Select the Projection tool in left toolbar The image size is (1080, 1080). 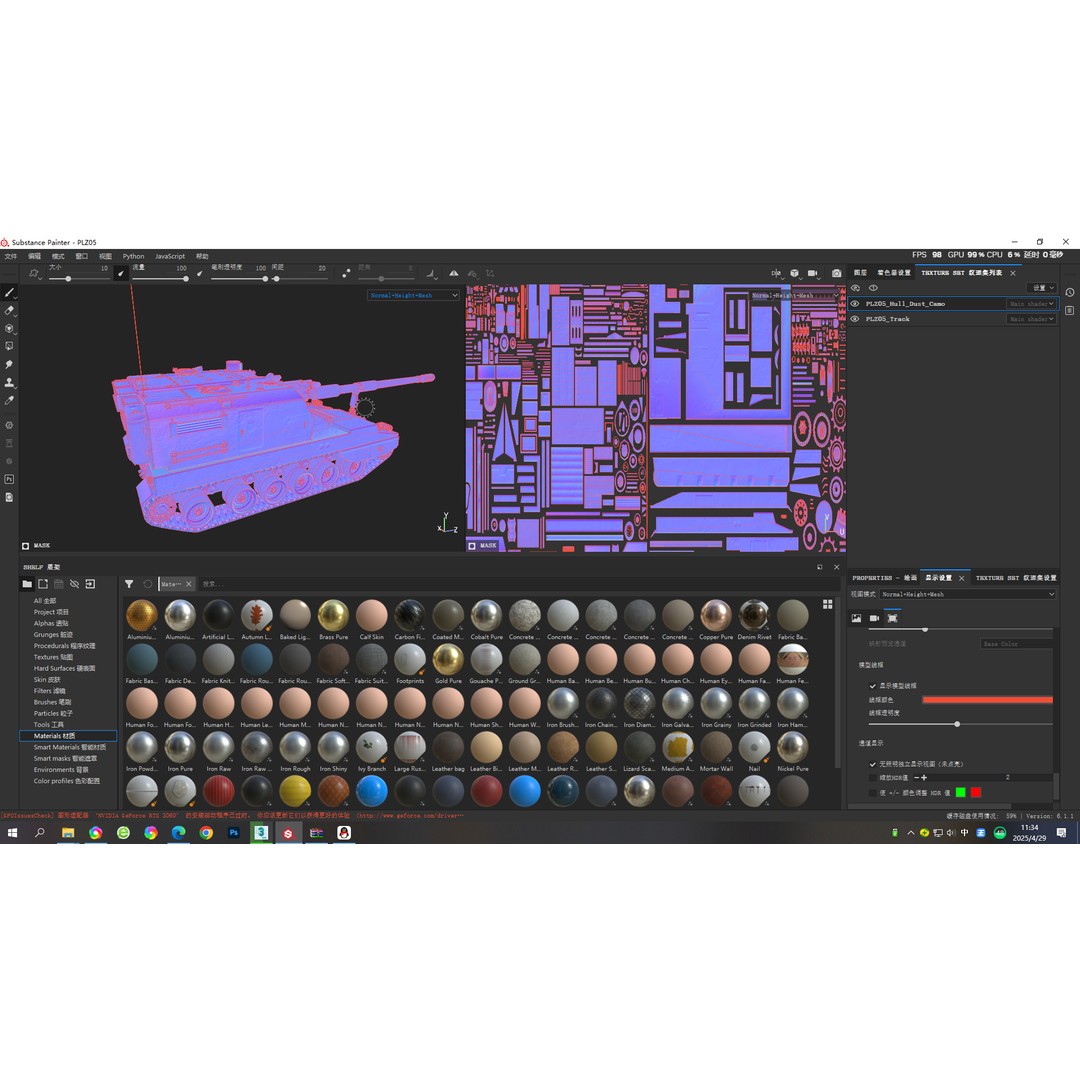9,329
